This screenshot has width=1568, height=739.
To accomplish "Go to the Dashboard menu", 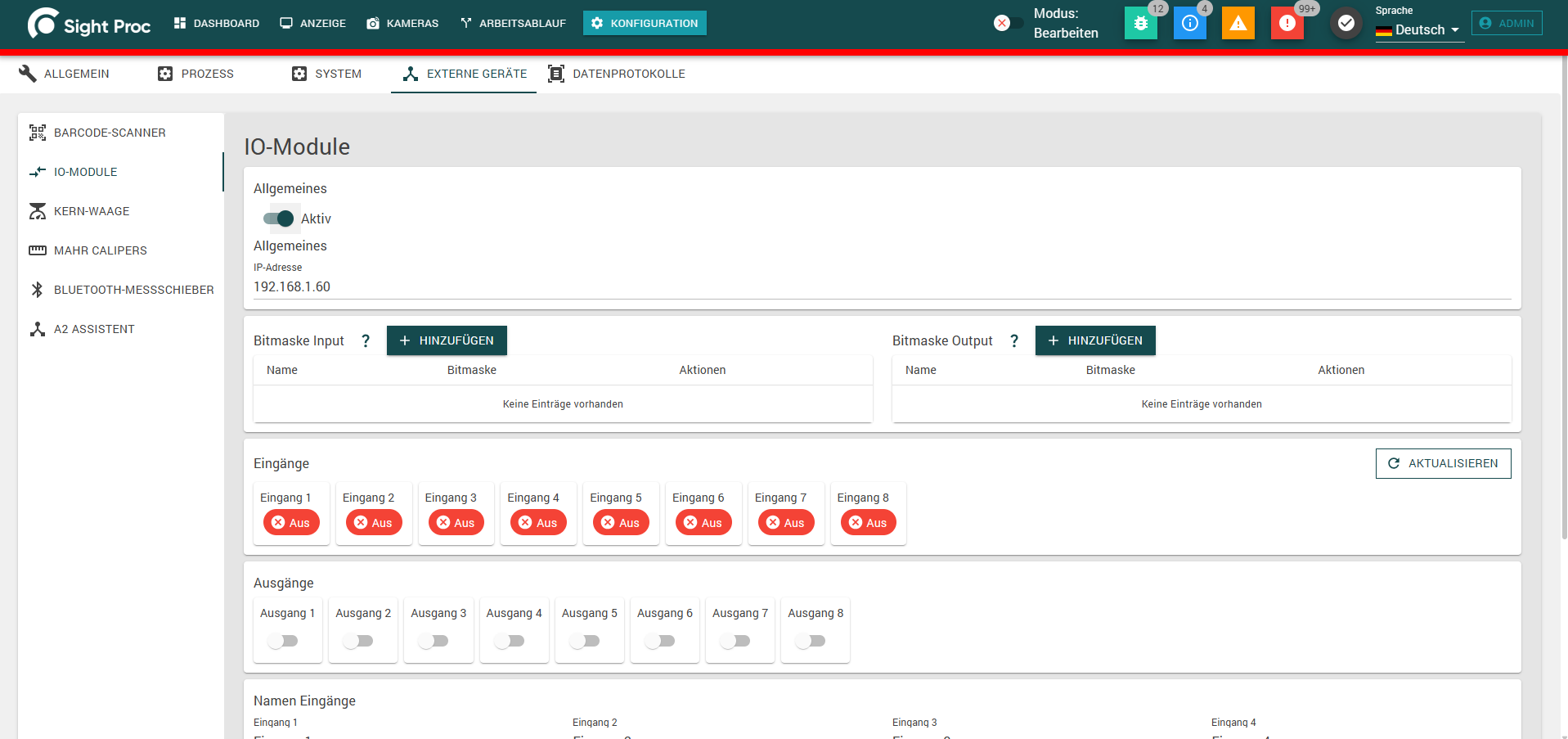I will (217, 23).
